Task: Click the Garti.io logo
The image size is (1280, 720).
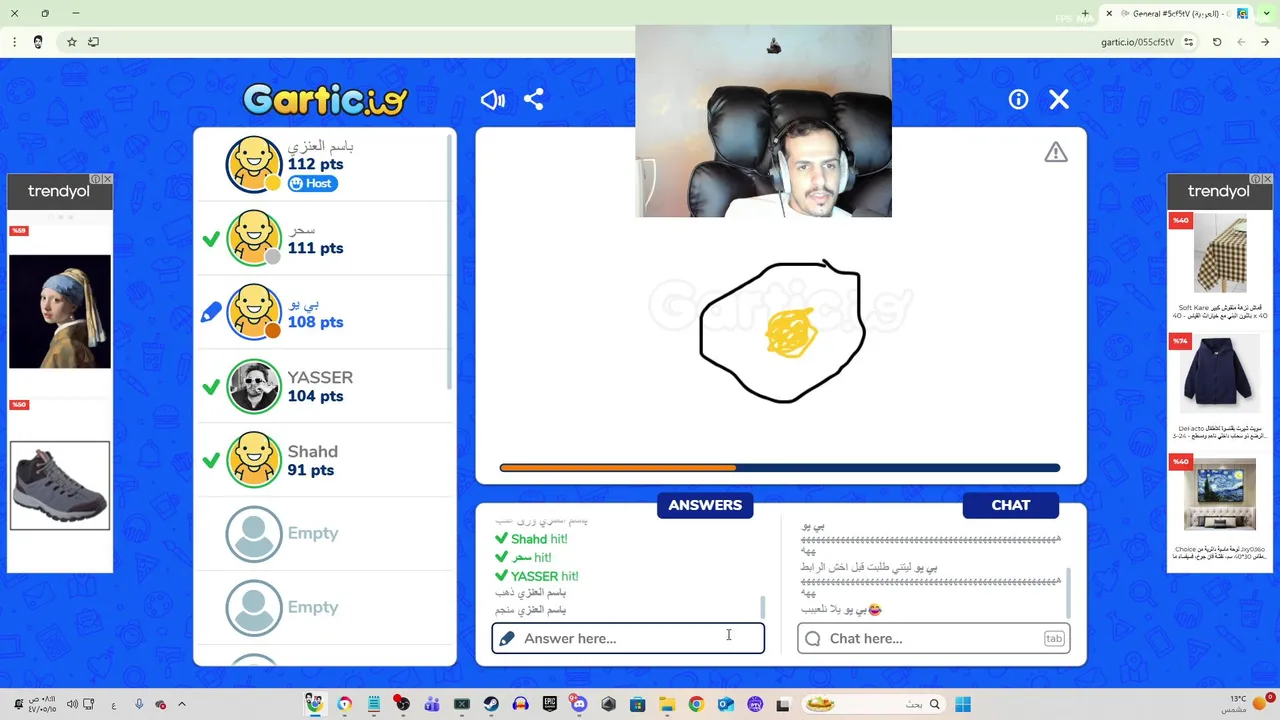Action: click(x=326, y=99)
